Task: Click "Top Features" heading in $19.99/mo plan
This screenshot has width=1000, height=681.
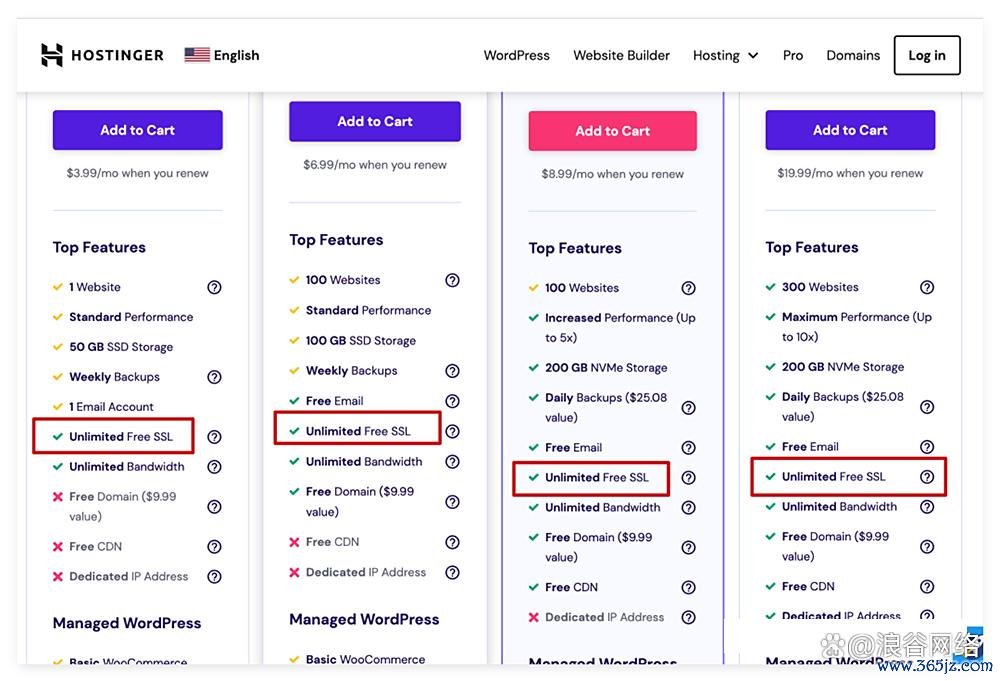Action: point(812,247)
